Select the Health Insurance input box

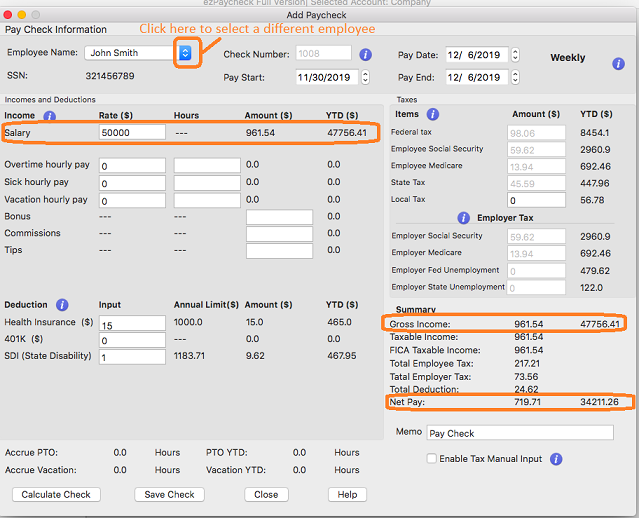point(131,323)
